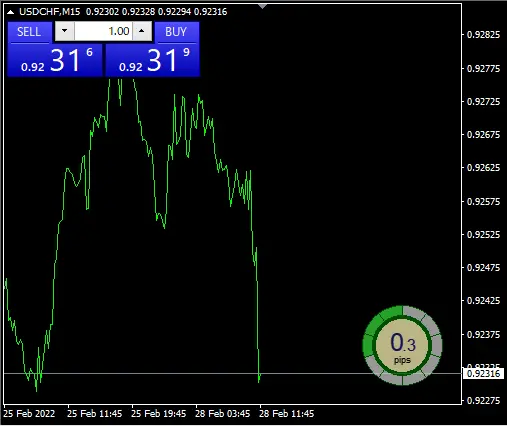The height and width of the screenshot is (426, 507).
Task: Click the BUY button
Action: click(176, 32)
